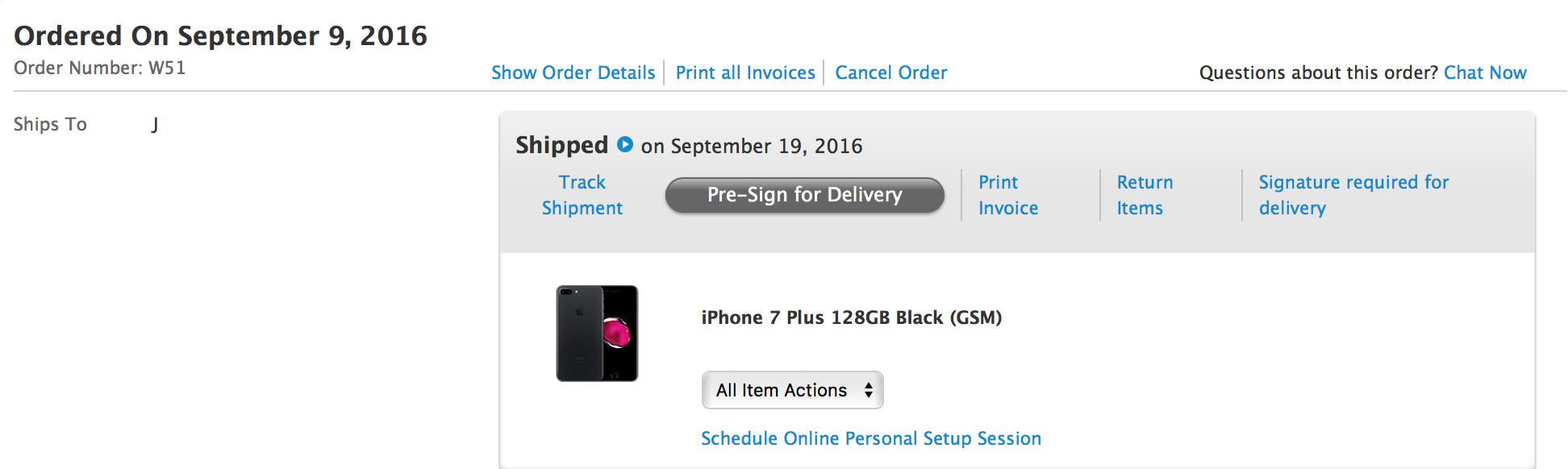The image size is (1568, 469).
Task: Select Print all Invoices link
Action: pos(745,73)
